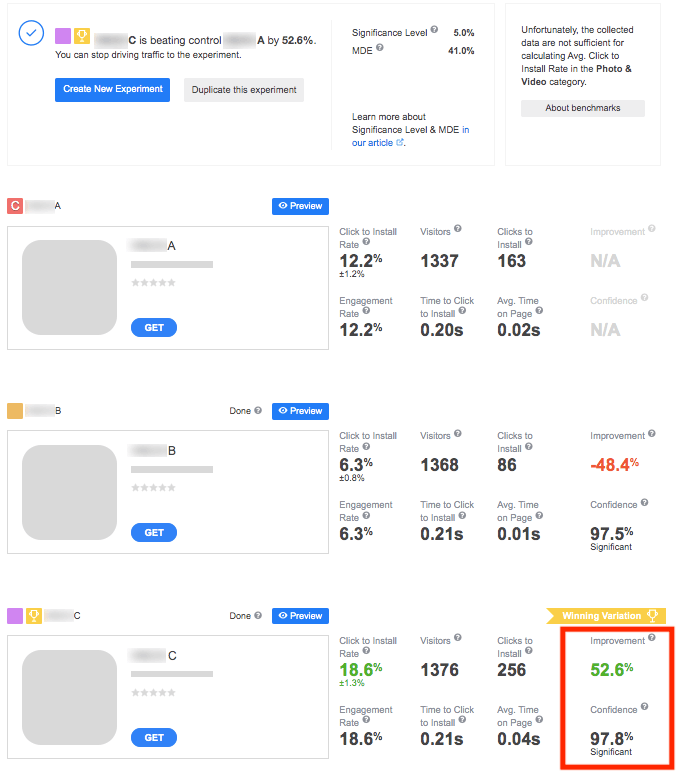Click Significance Level help question icon
The width and height of the screenshot is (691, 781).
pos(433,31)
